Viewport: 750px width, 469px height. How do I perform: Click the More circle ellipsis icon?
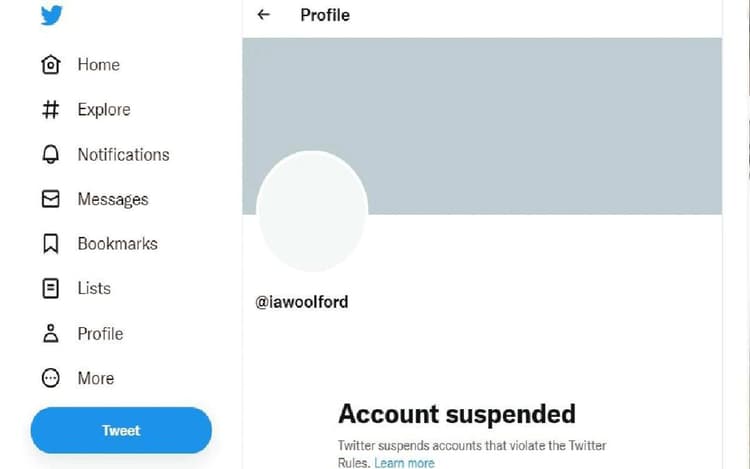click(51, 378)
